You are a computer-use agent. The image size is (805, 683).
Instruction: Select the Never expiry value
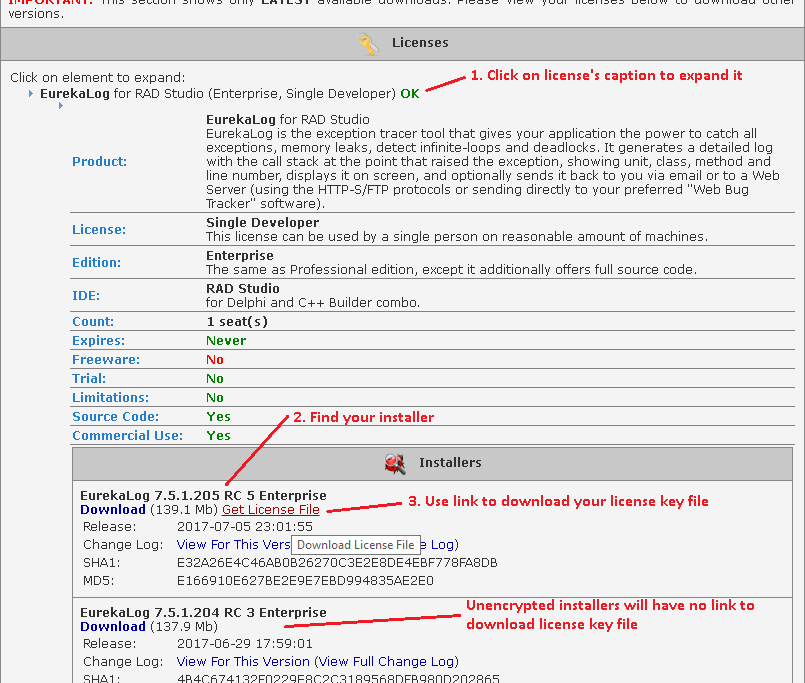click(x=226, y=340)
